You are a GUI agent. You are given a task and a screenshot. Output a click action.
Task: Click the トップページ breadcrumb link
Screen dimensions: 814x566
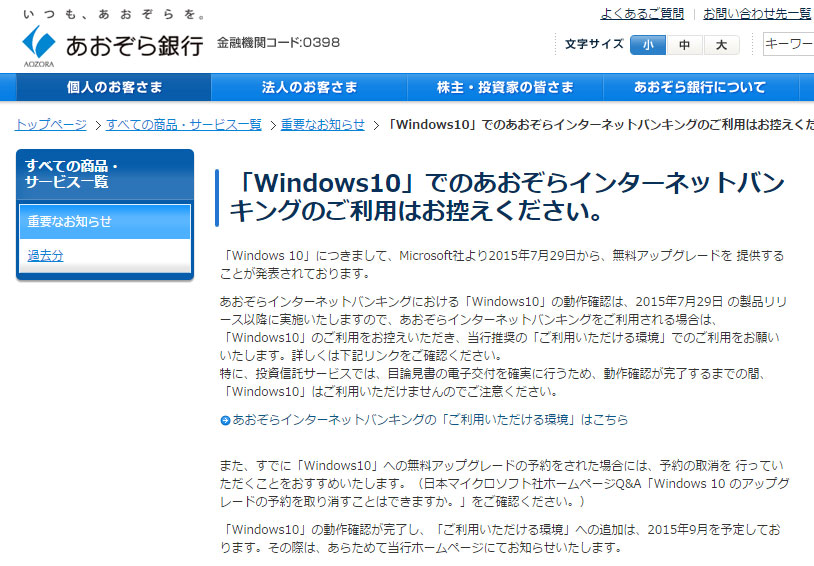[51, 125]
